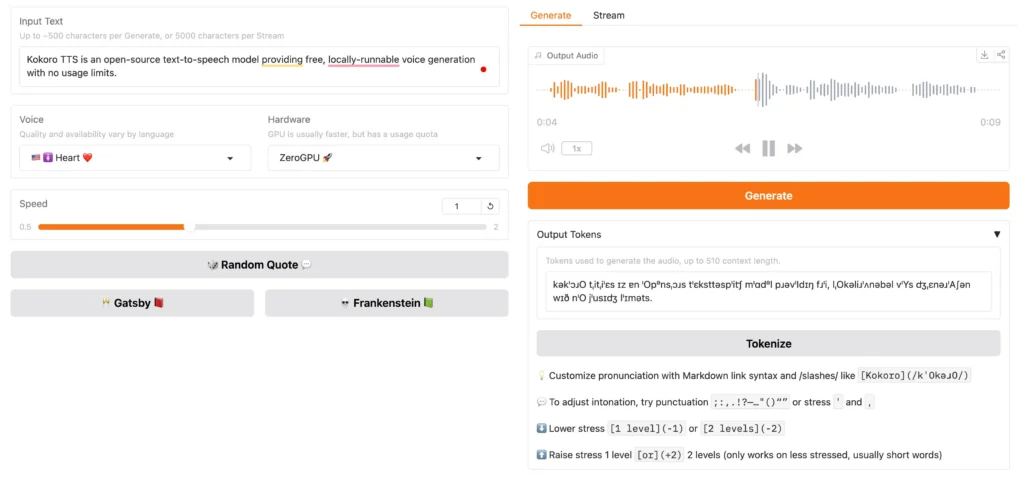Select the Generate tab
Image resolution: width=1024 pixels, height=480 pixels.
click(x=551, y=15)
